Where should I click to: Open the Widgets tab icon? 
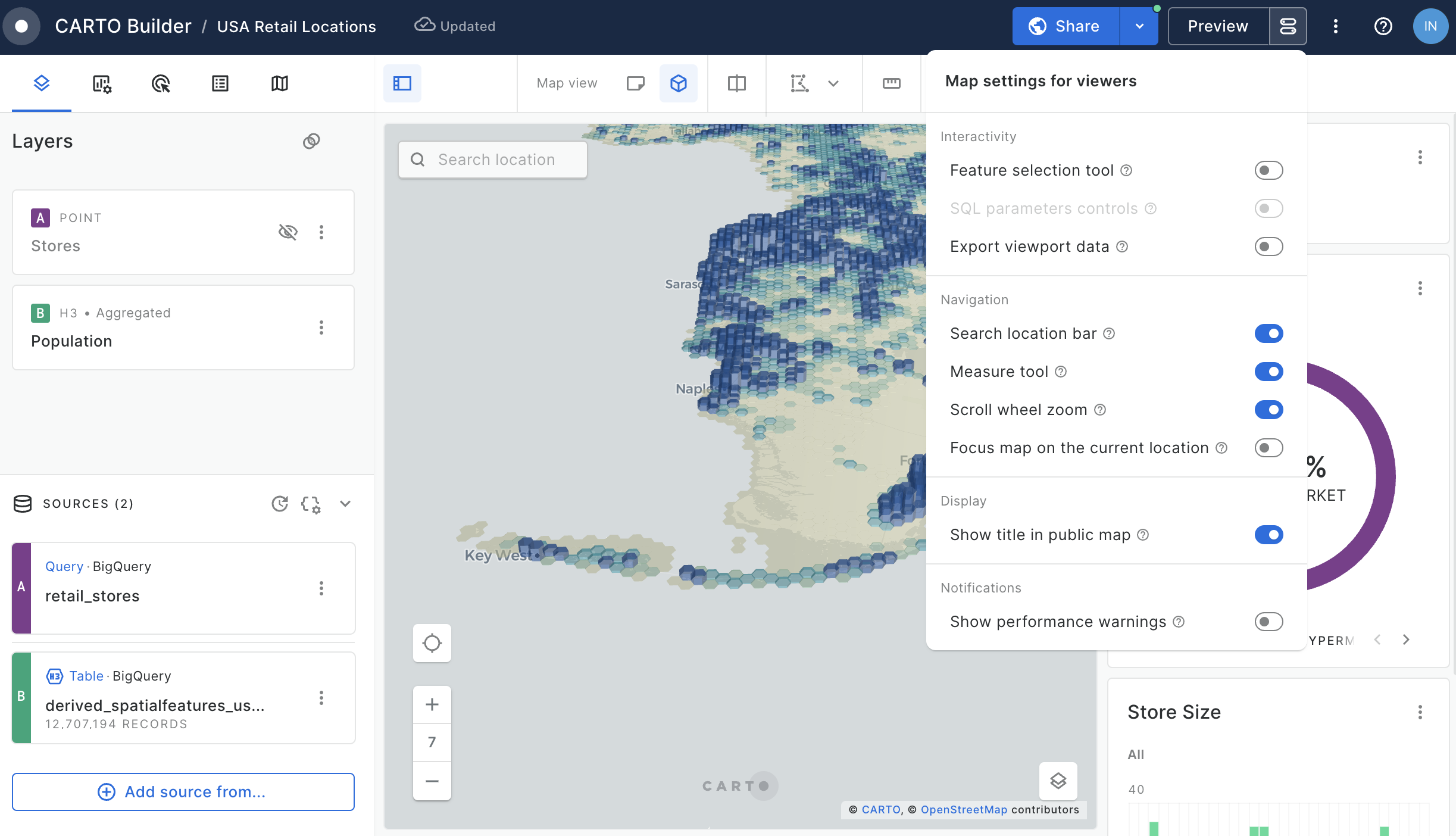[101, 83]
